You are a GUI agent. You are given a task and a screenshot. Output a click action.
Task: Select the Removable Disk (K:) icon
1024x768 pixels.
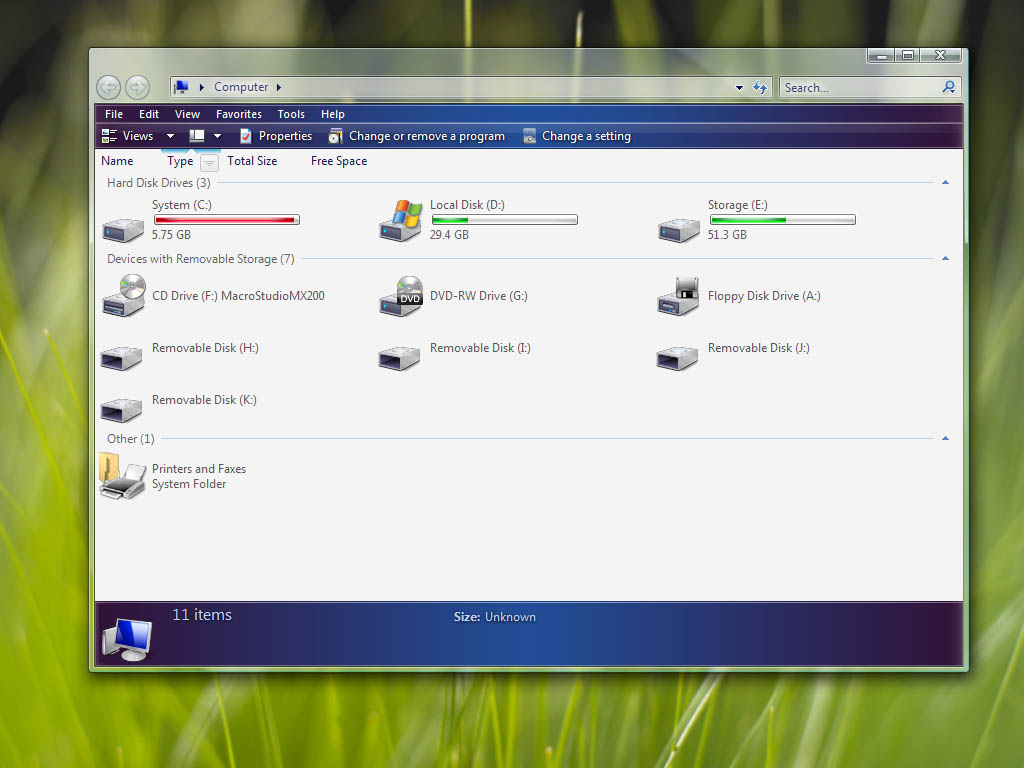tap(121, 409)
